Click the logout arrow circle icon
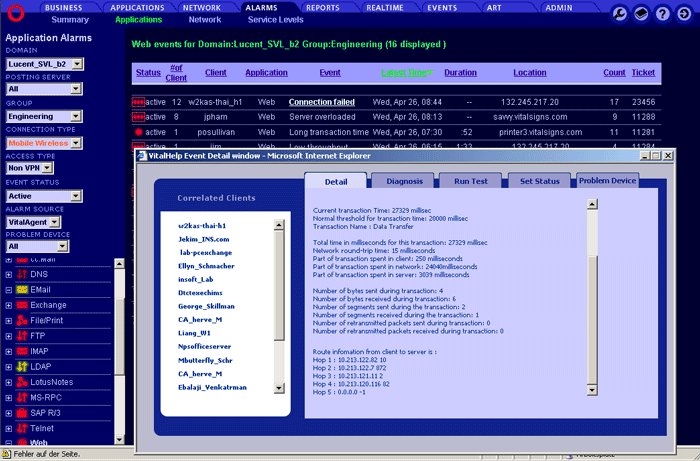Viewport: 700px width, 461px height. pyautogui.click(x=684, y=14)
